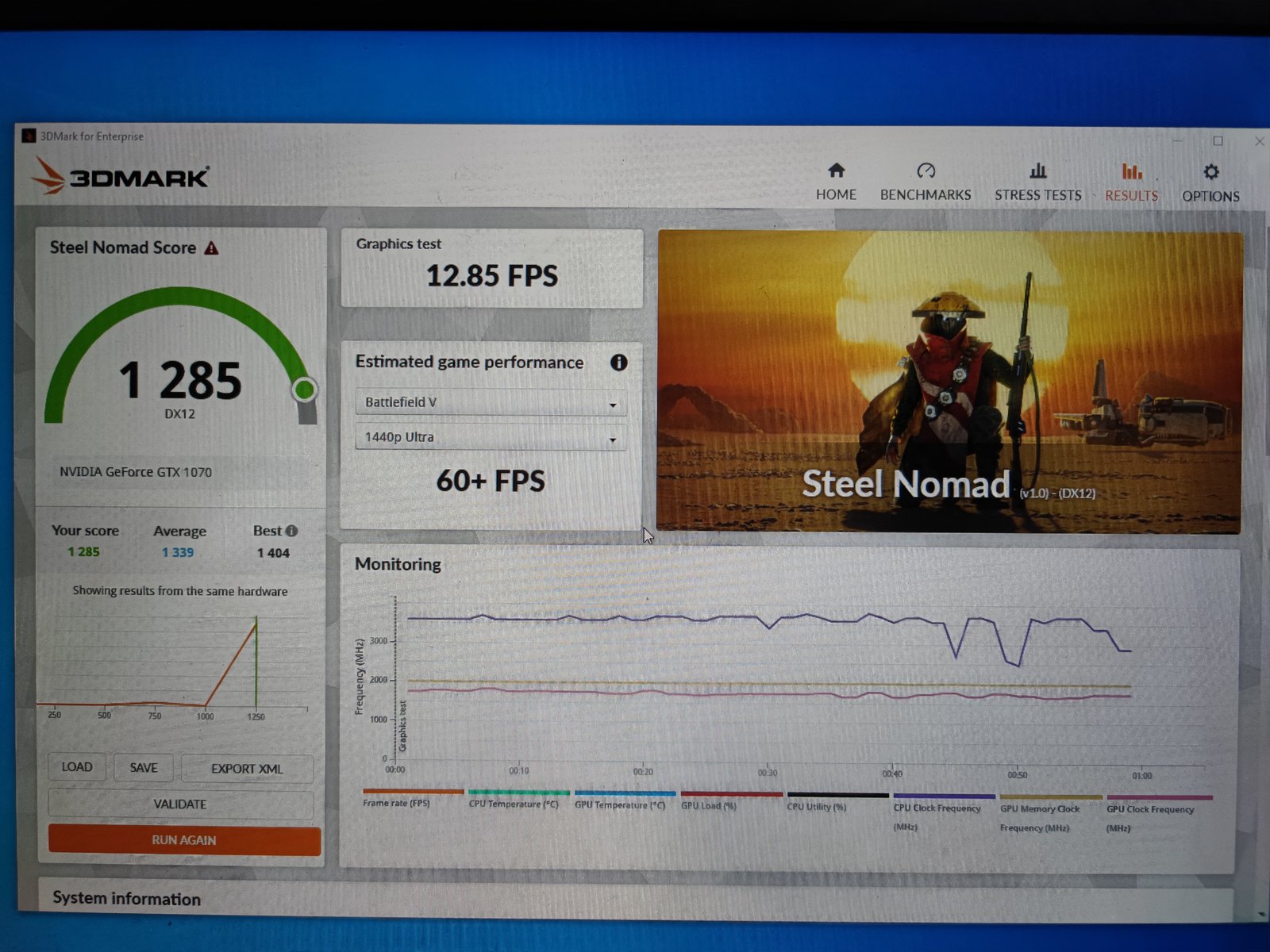Click the EXPORT XML button
This screenshot has width=1270, height=952.
pos(247,769)
